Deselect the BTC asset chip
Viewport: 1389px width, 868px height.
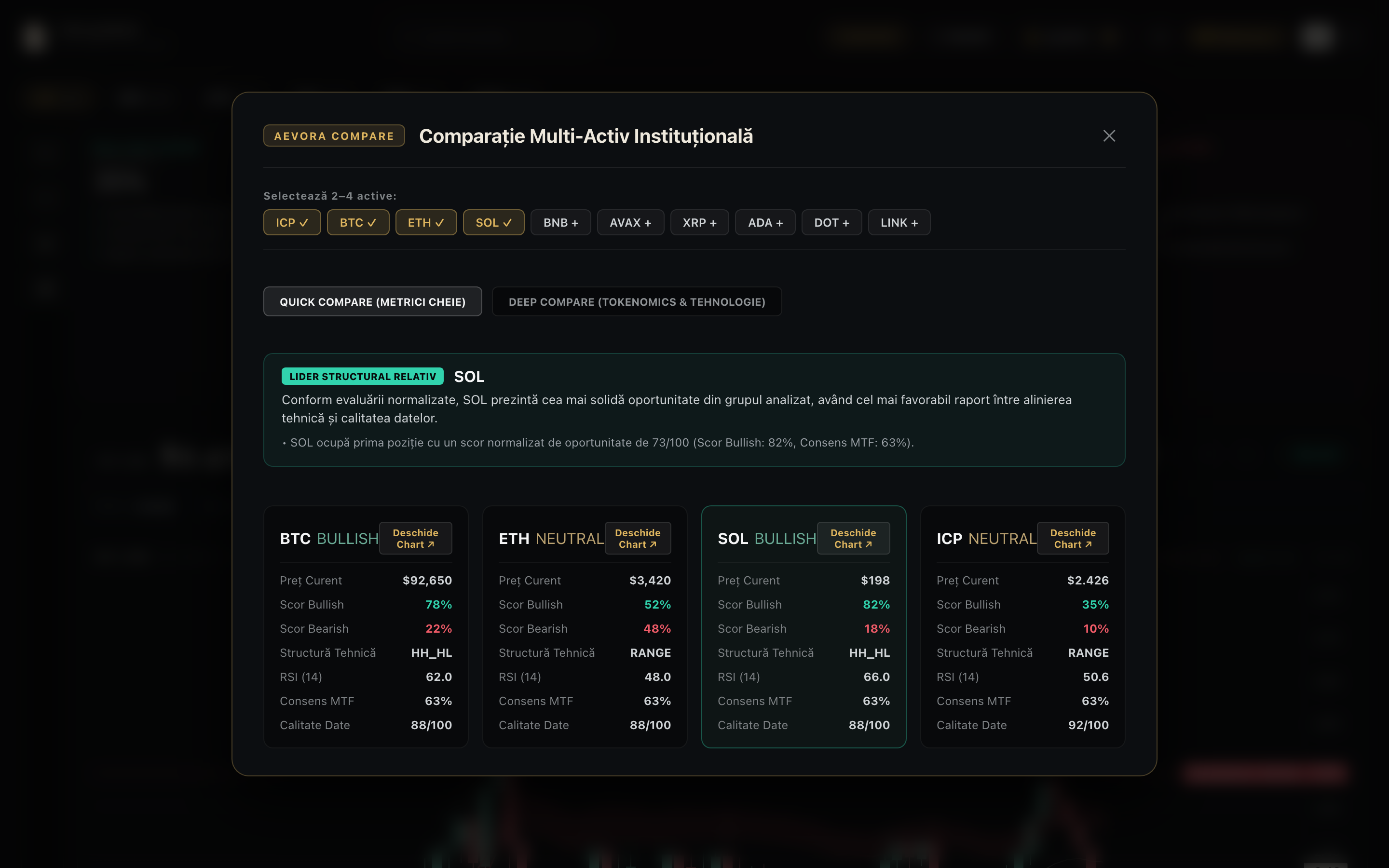point(358,223)
